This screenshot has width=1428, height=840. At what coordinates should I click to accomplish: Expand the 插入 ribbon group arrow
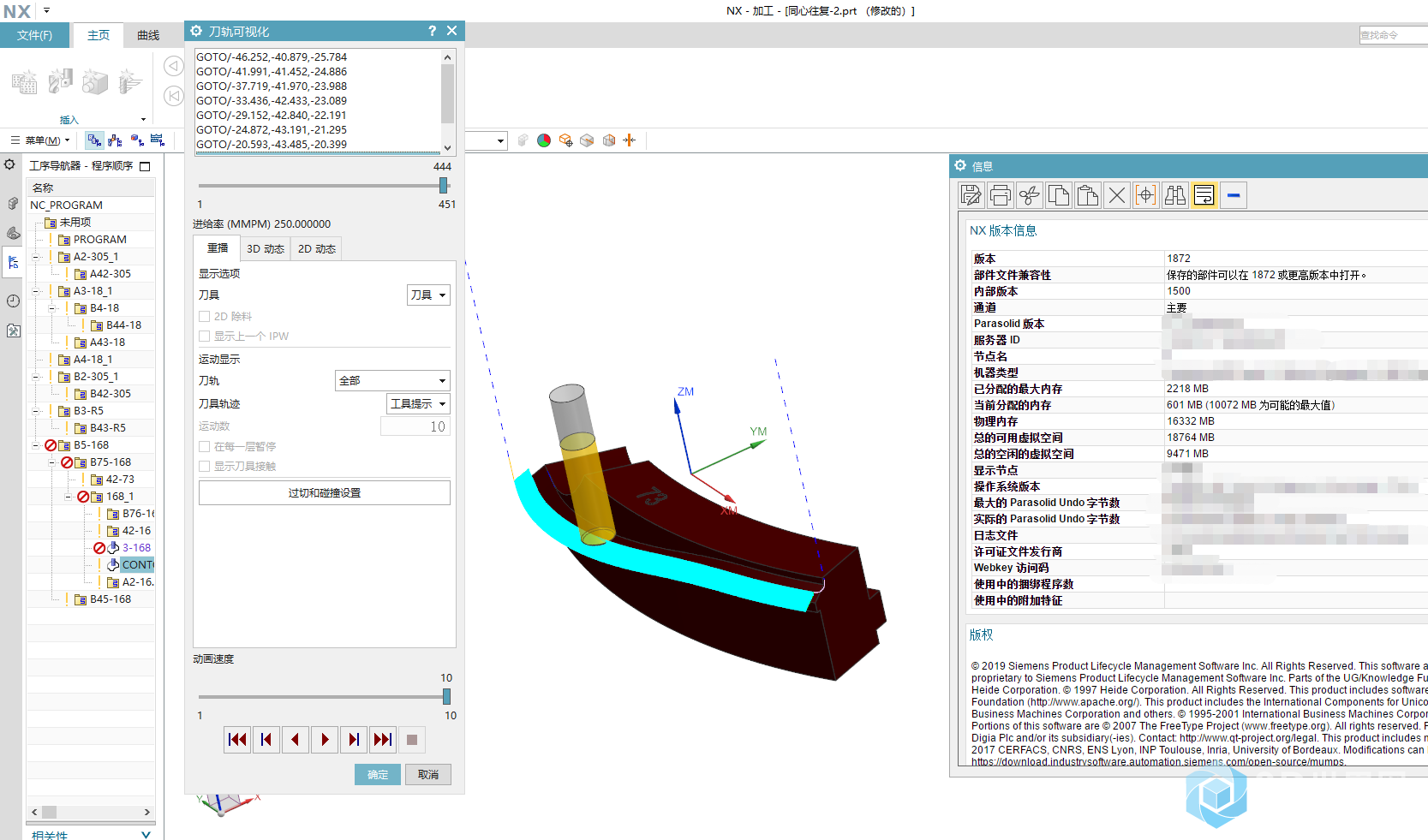pos(143,120)
